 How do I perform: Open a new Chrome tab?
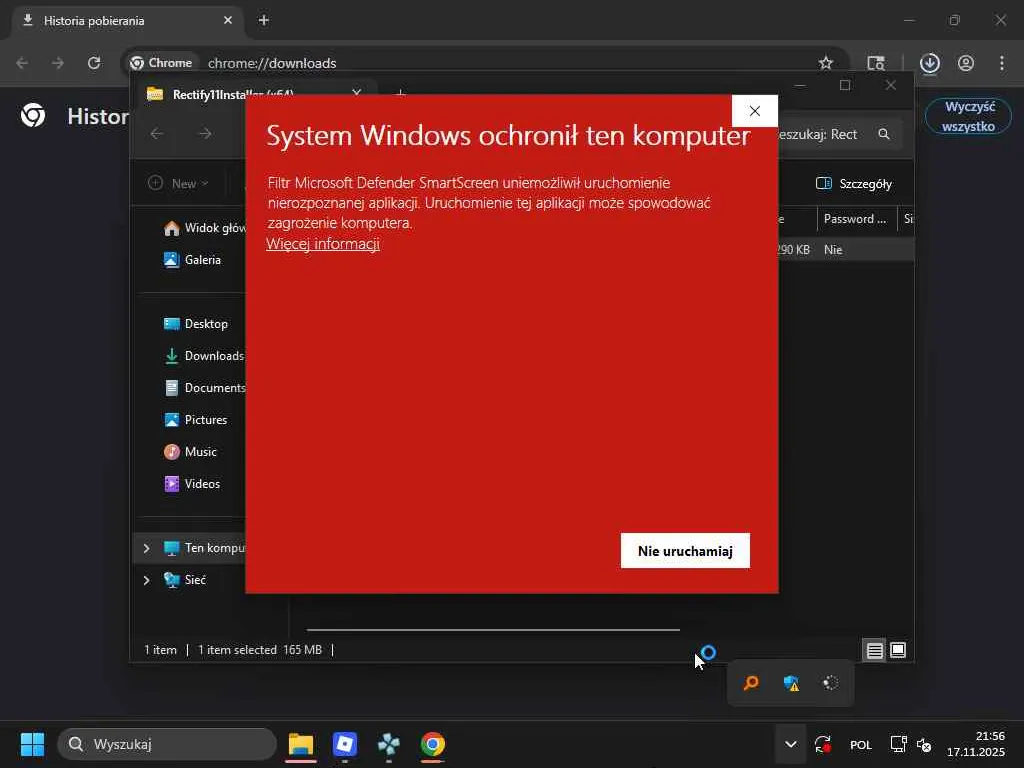[x=263, y=20]
